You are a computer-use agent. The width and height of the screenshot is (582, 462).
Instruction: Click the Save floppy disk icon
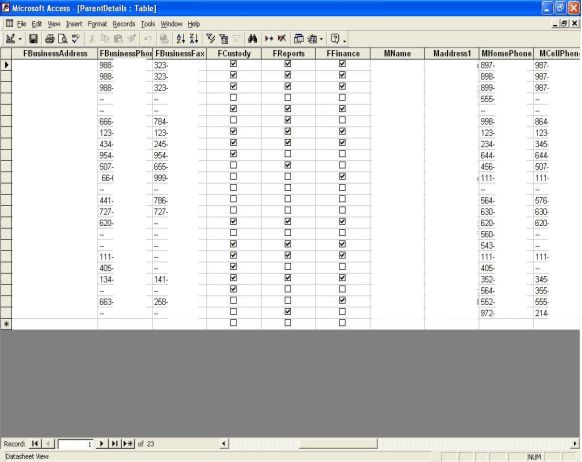[33, 39]
